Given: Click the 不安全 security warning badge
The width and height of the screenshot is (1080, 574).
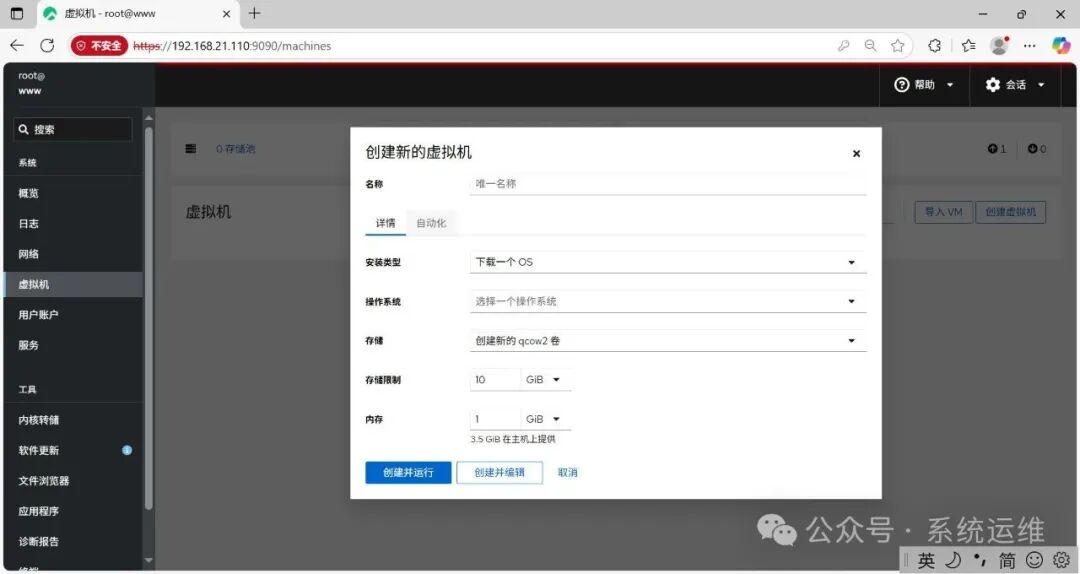Looking at the screenshot, I should 99,45.
